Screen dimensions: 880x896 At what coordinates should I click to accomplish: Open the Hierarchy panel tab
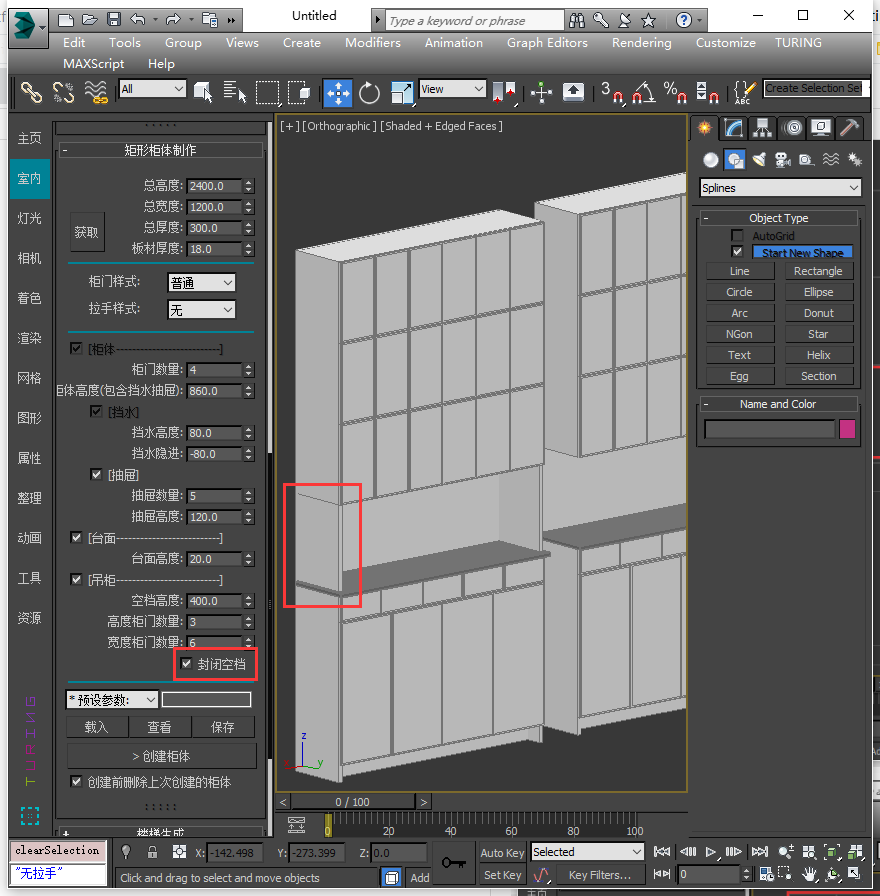(762, 128)
